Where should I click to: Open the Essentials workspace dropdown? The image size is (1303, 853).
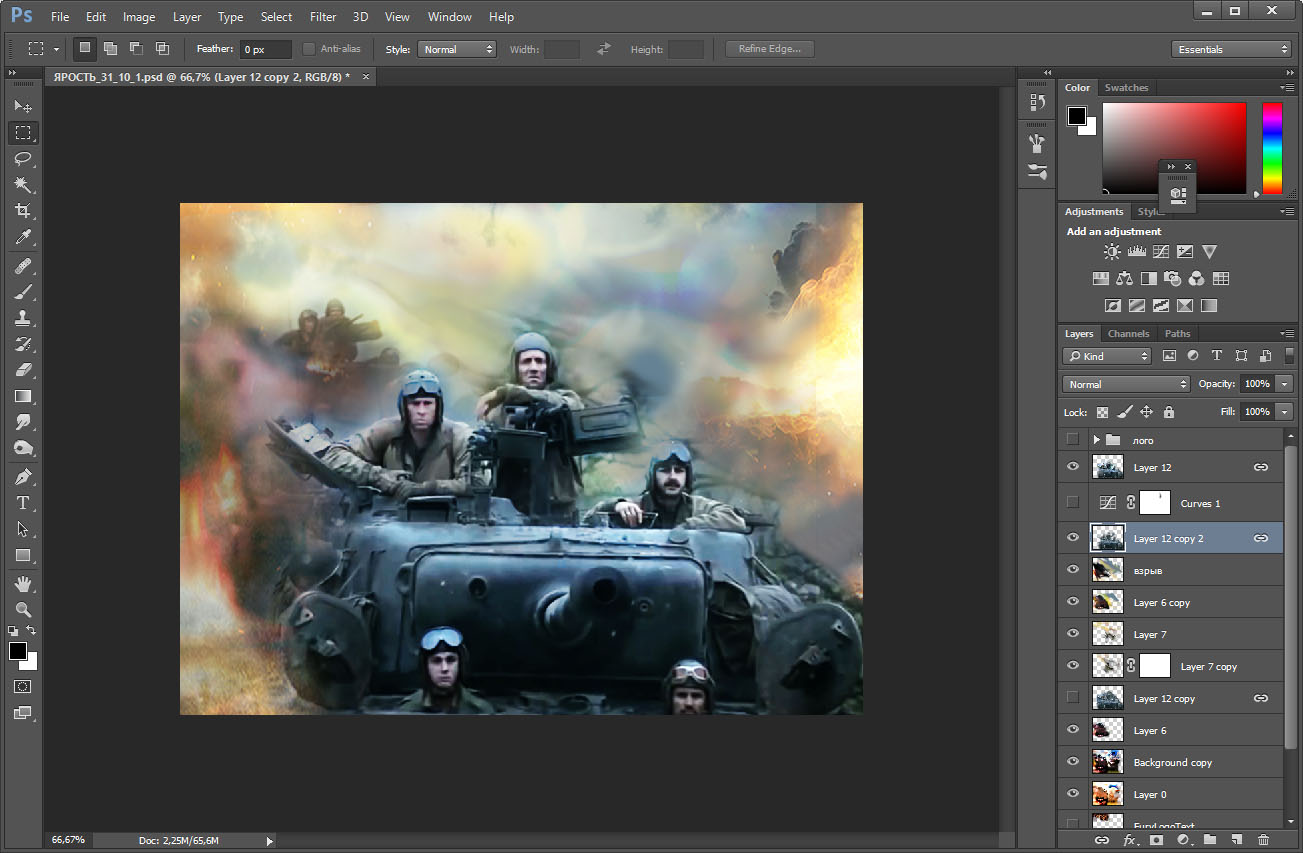[1231, 49]
